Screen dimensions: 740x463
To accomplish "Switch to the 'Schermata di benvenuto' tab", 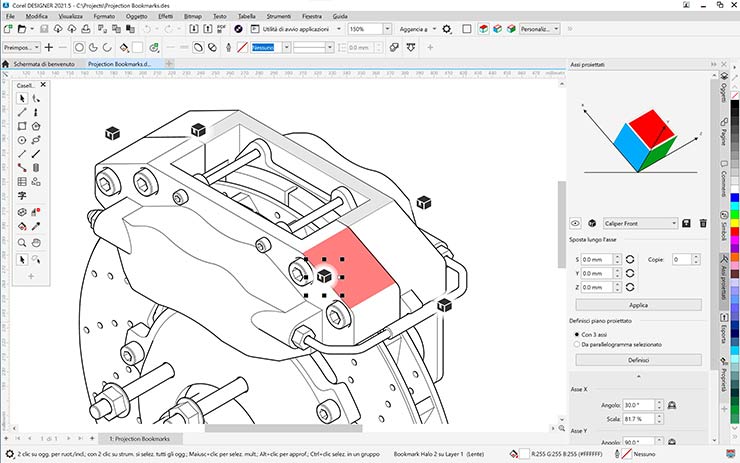I will click(45, 64).
